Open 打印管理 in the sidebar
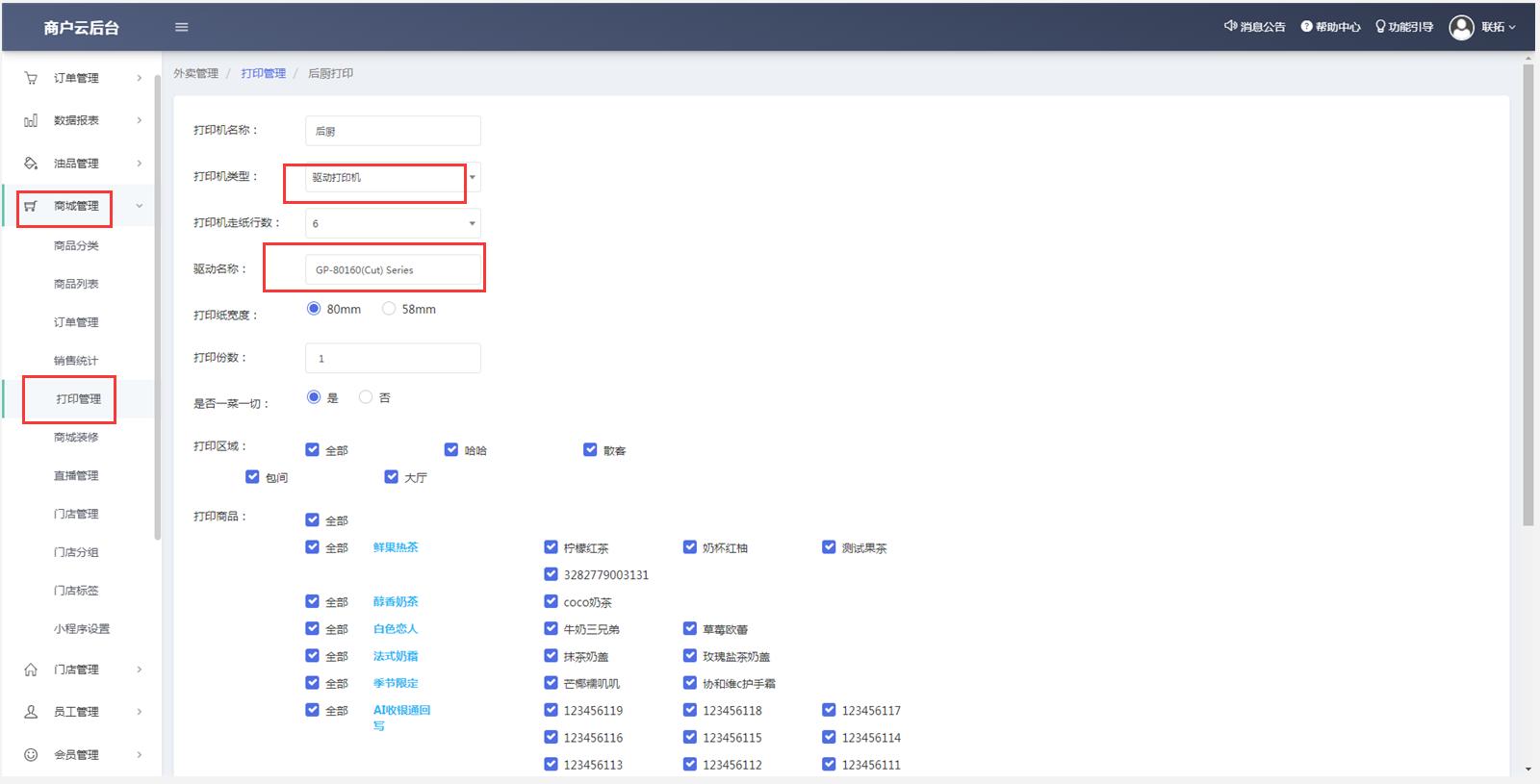This screenshot has height=784, width=1540. [x=78, y=399]
